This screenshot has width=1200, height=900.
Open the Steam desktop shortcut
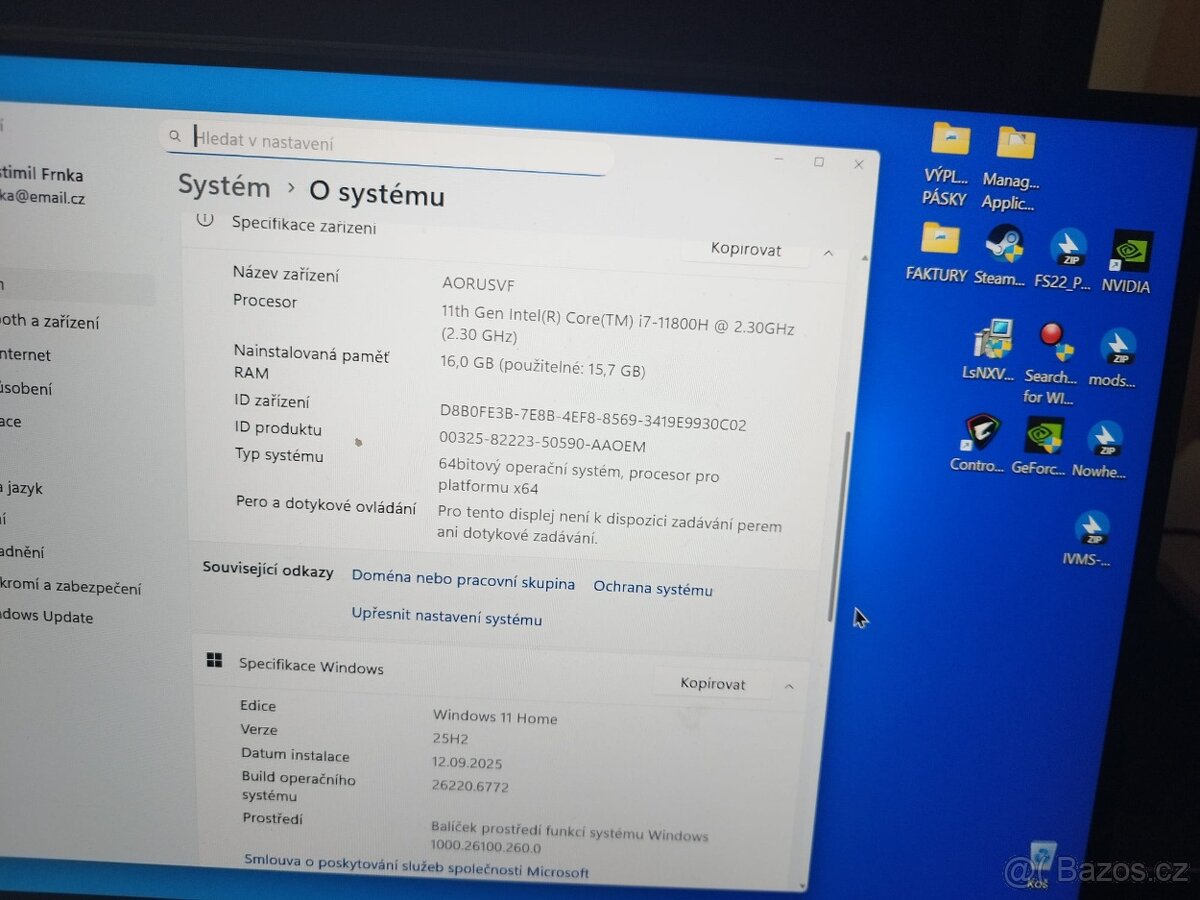pyautogui.click(x=1001, y=256)
